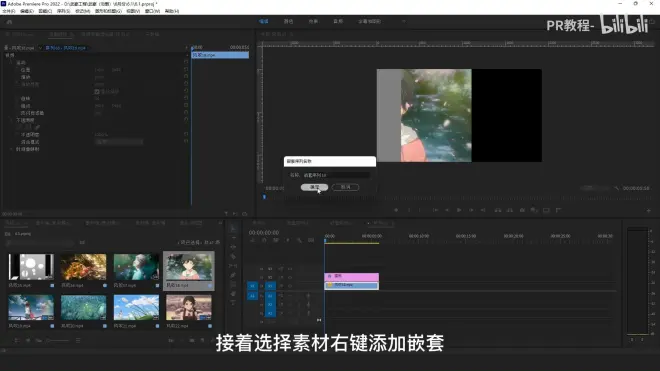Viewport: 660px width, 371px height.
Task: Open Program monitor Button Editor plus
Action: [x=649, y=210]
